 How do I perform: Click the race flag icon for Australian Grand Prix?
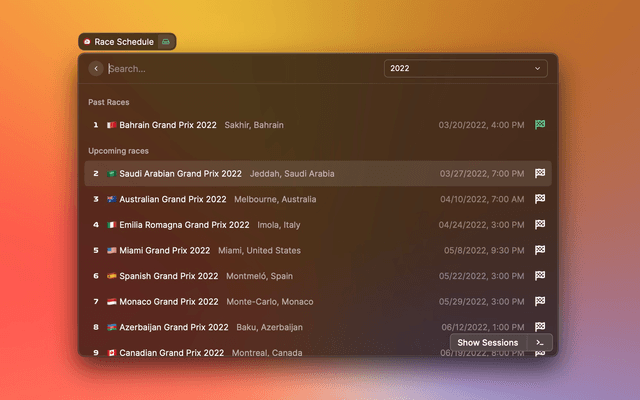pos(540,199)
